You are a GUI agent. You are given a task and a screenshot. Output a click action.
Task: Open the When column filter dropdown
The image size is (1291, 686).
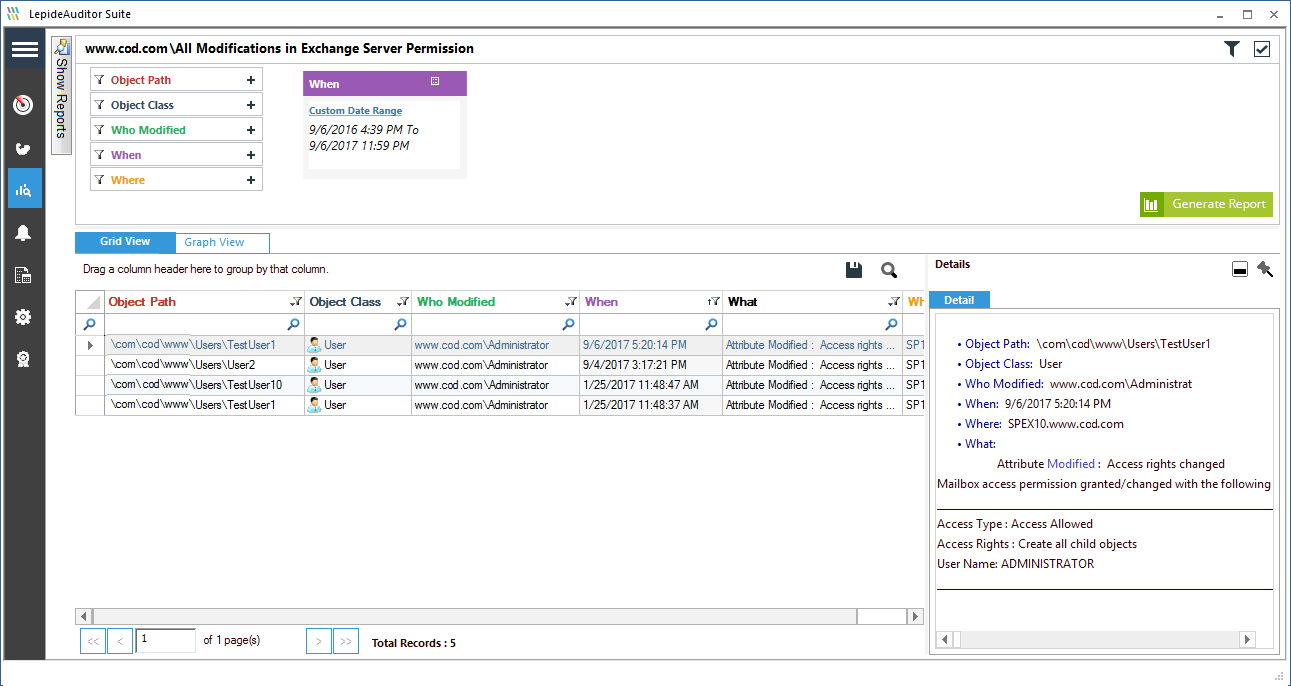(713, 302)
